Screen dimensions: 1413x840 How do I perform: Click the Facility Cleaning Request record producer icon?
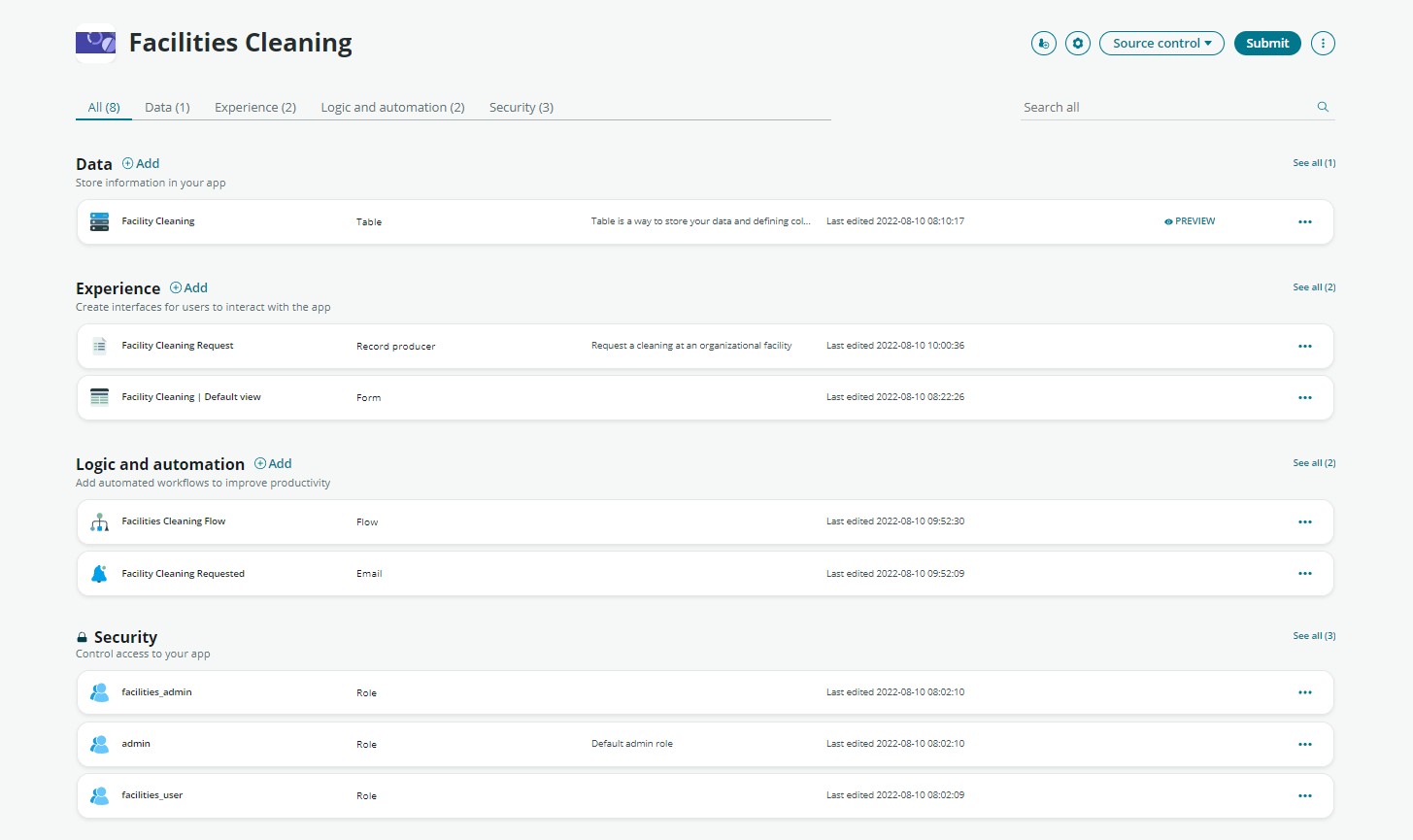[x=99, y=346]
